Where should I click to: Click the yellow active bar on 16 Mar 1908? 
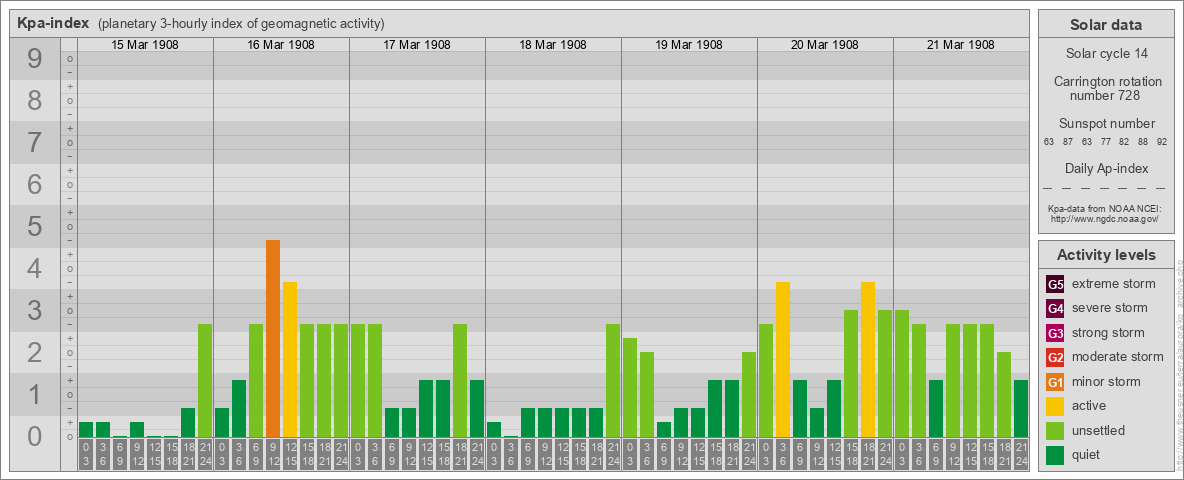click(x=290, y=359)
